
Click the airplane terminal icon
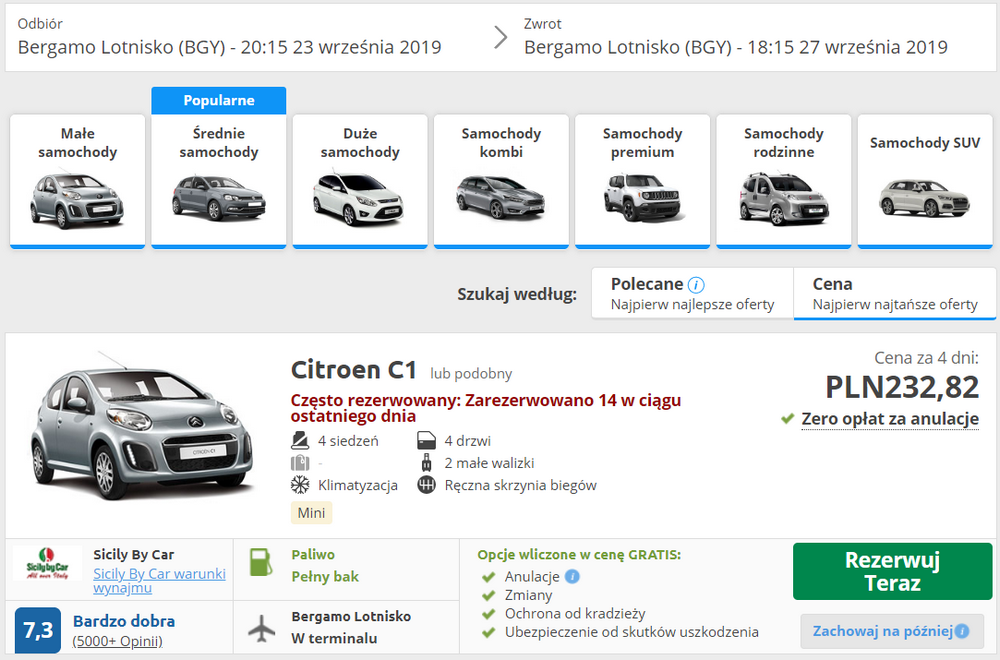click(261, 628)
